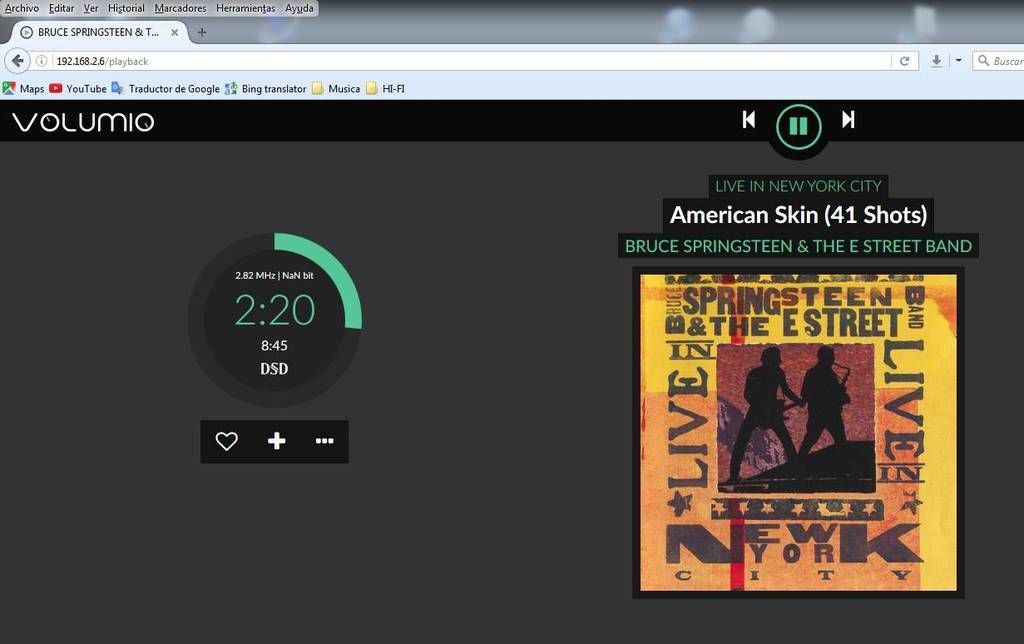
Task: Click the total duration 8:45
Action: (274, 346)
